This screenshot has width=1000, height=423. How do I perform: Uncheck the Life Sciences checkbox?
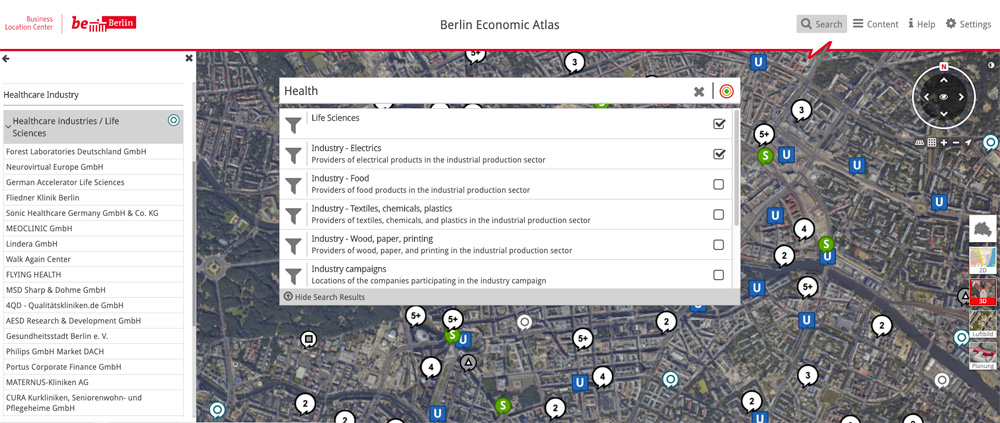(x=719, y=124)
